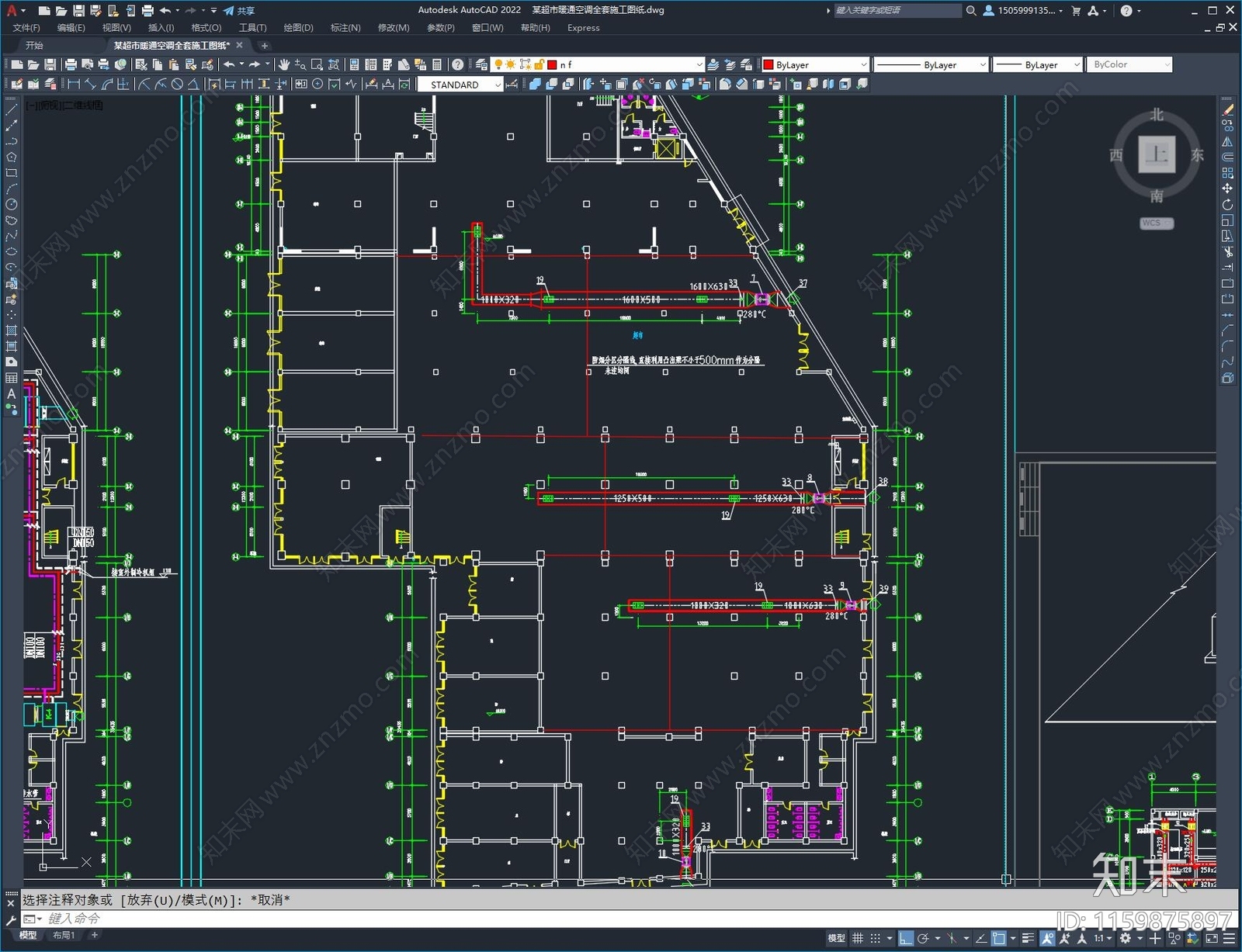1242x952 pixels.
Task: Select the Linear dimension tool icon
Action: [74, 85]
